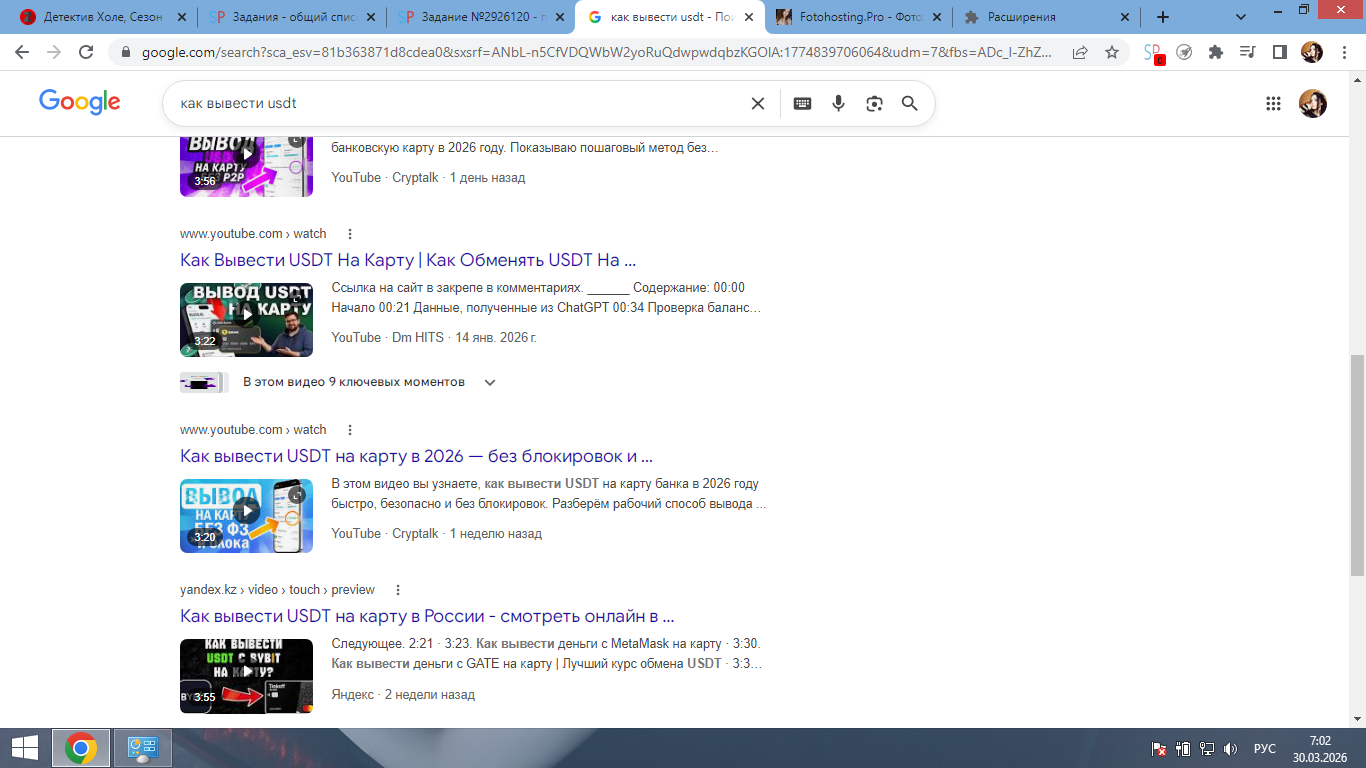Click the page vertical scrollbar thumb
The width and height of the screenshot is (1366, 768).
click(x=1357, y=465)
